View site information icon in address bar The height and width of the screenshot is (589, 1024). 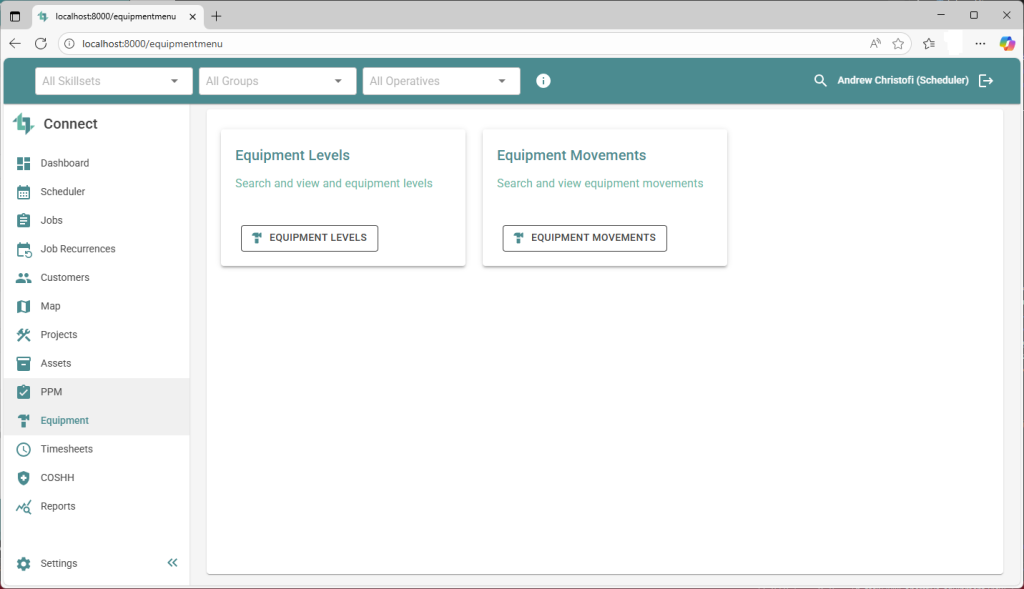69,44
